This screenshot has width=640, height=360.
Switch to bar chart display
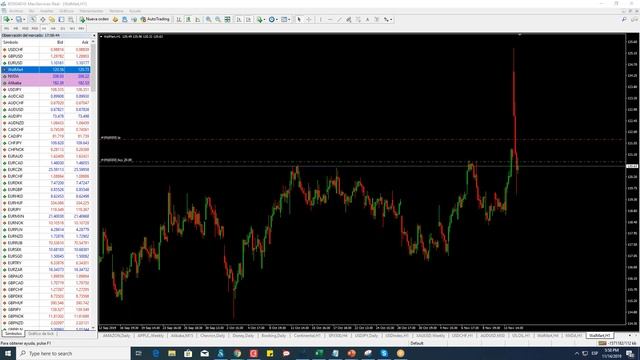(179, 19)
